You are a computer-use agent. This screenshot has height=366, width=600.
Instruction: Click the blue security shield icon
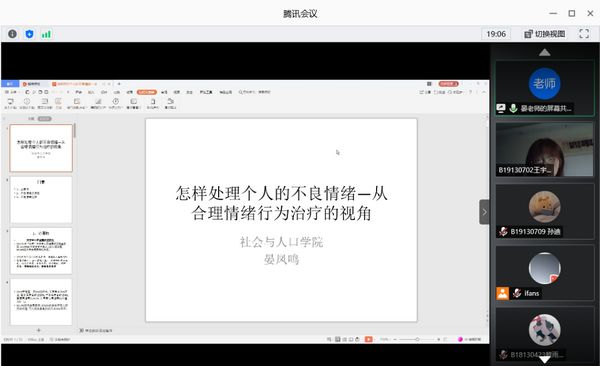(x=29, y=34)
